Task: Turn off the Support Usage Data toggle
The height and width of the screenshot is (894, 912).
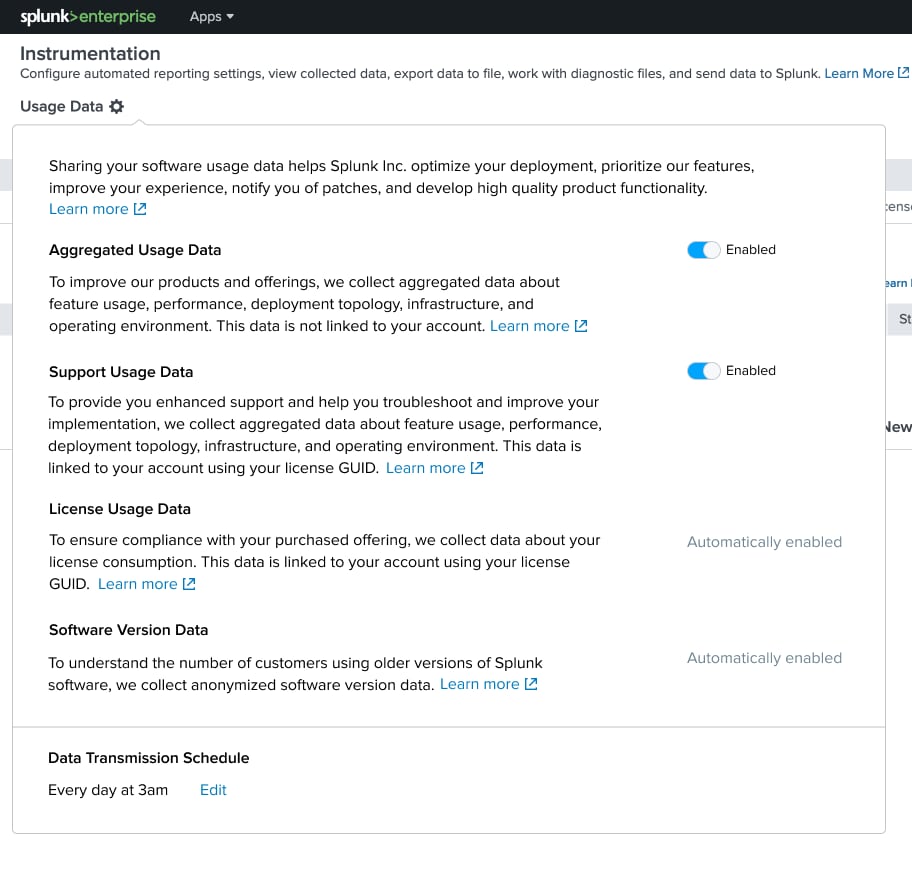Action: pyautogui.click(x=703, y=371)
